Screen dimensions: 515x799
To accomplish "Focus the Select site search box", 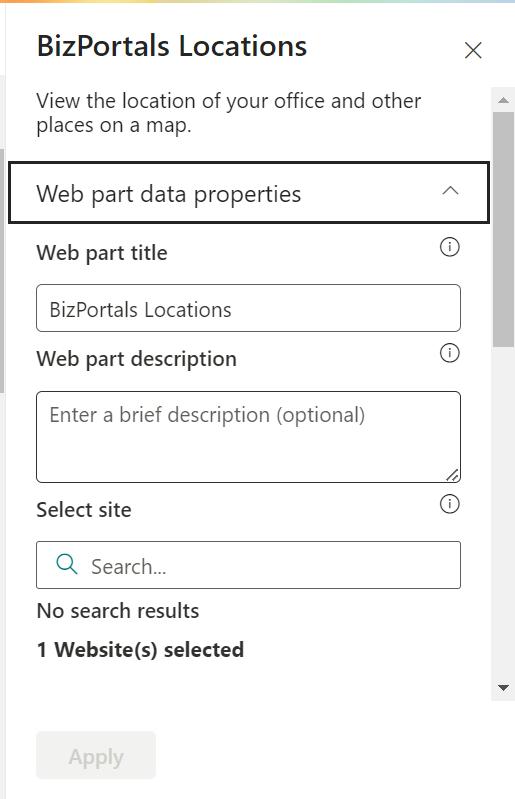I will [249, 565].
